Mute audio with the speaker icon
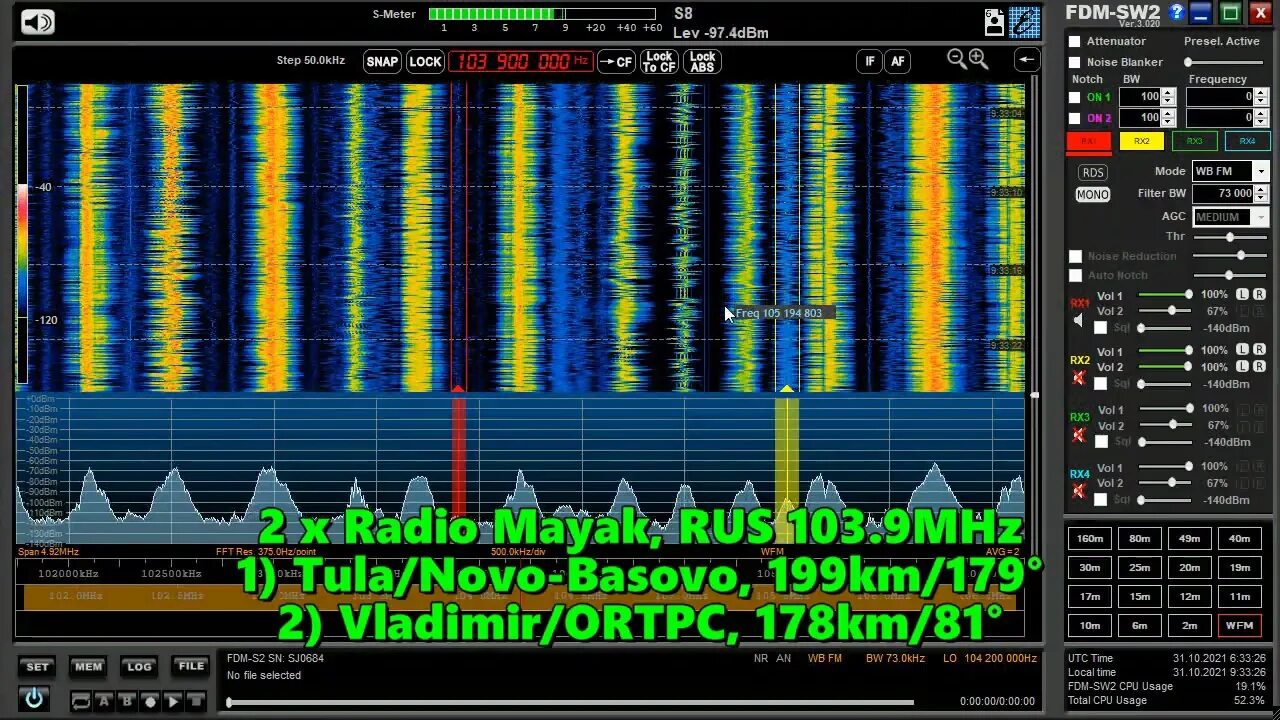This screenshot has height=720, width=1280. tap(37, 22)
